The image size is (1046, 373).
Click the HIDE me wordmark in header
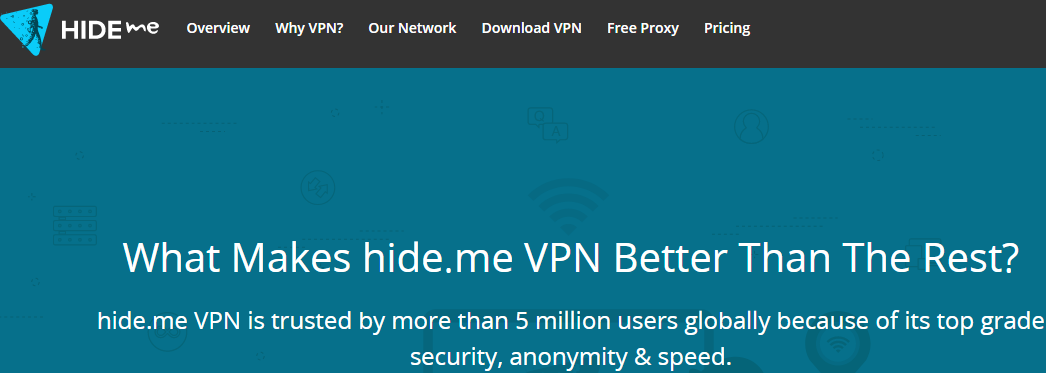coord(110,29)
